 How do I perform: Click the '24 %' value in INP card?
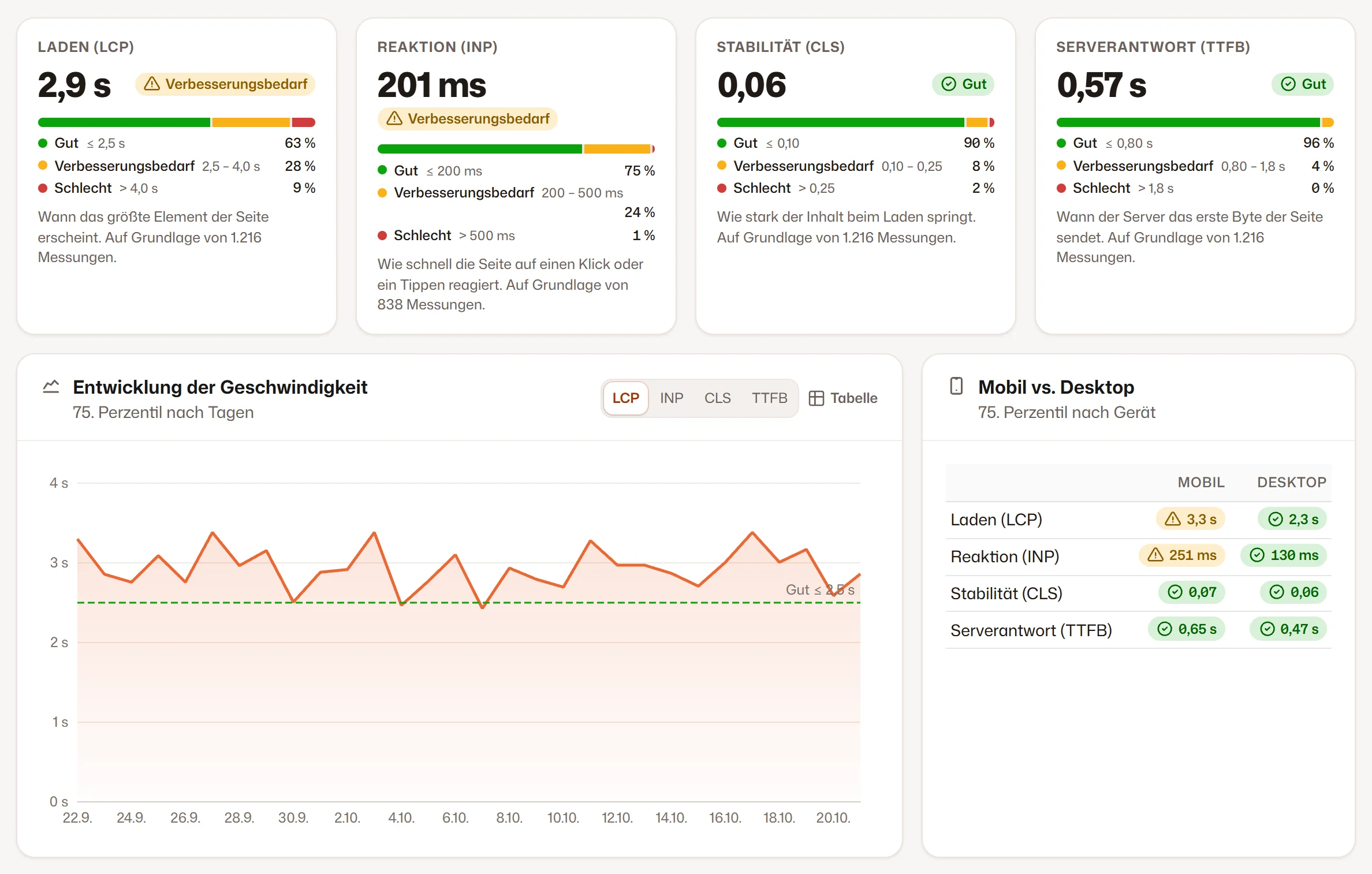[640, 212]
